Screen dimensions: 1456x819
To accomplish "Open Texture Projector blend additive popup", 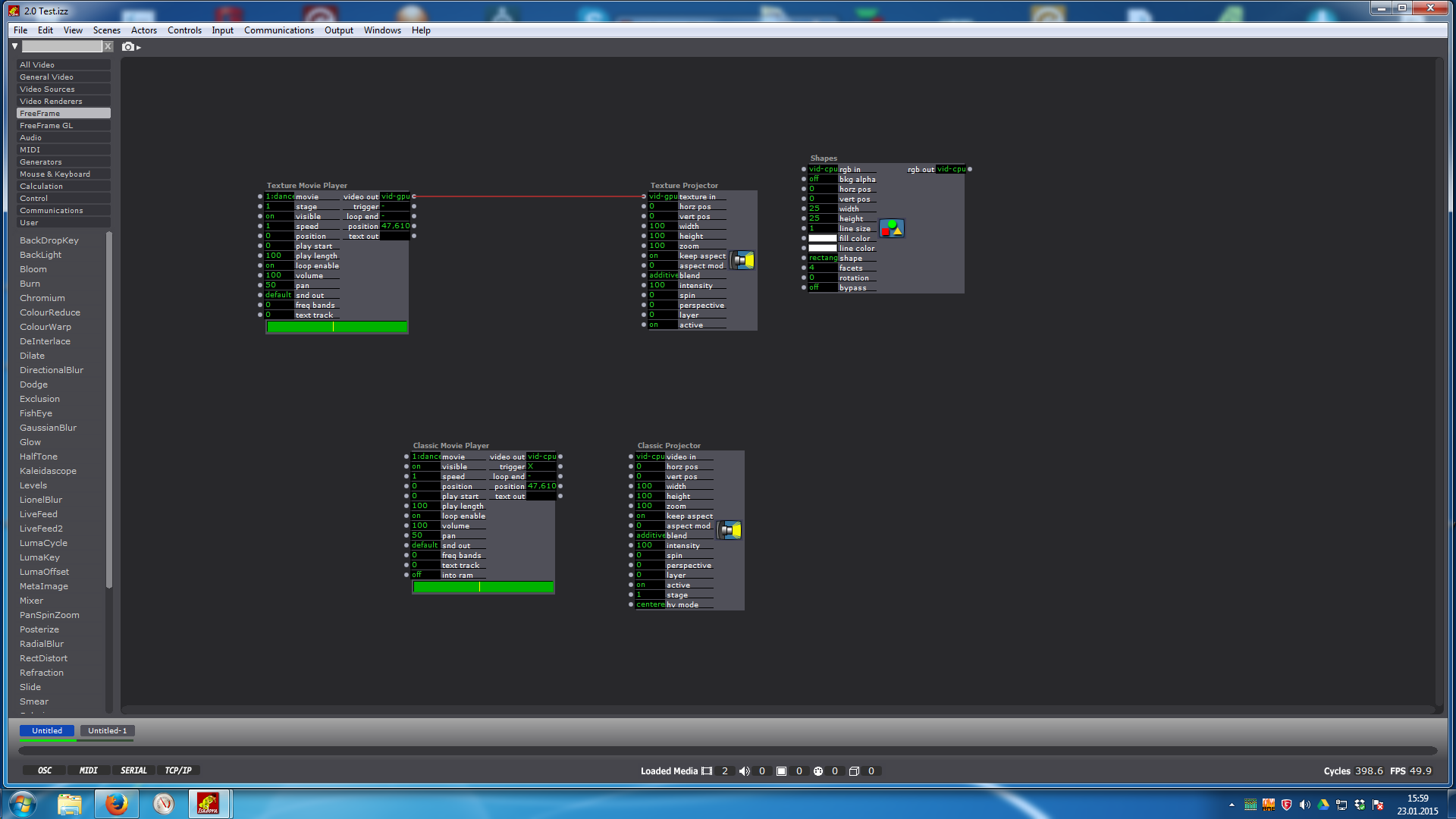I will 663,275.
